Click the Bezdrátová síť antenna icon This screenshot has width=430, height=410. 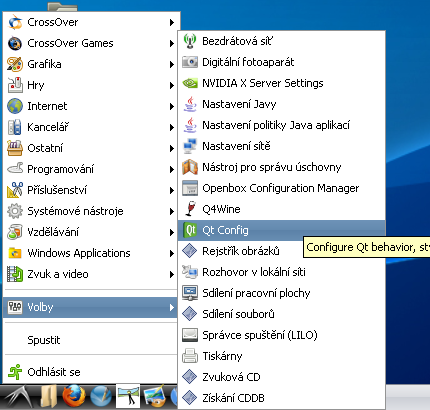(190, 41)
